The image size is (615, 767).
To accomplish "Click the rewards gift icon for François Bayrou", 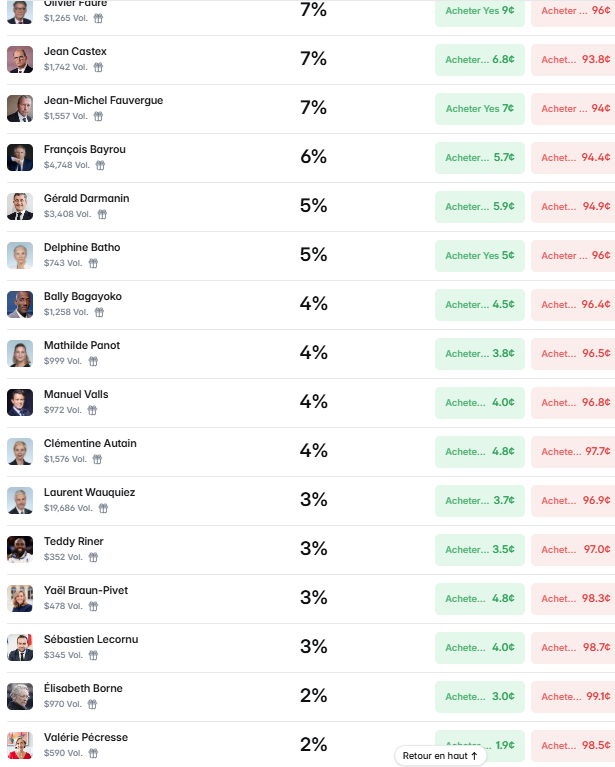I will click(100, 165).
